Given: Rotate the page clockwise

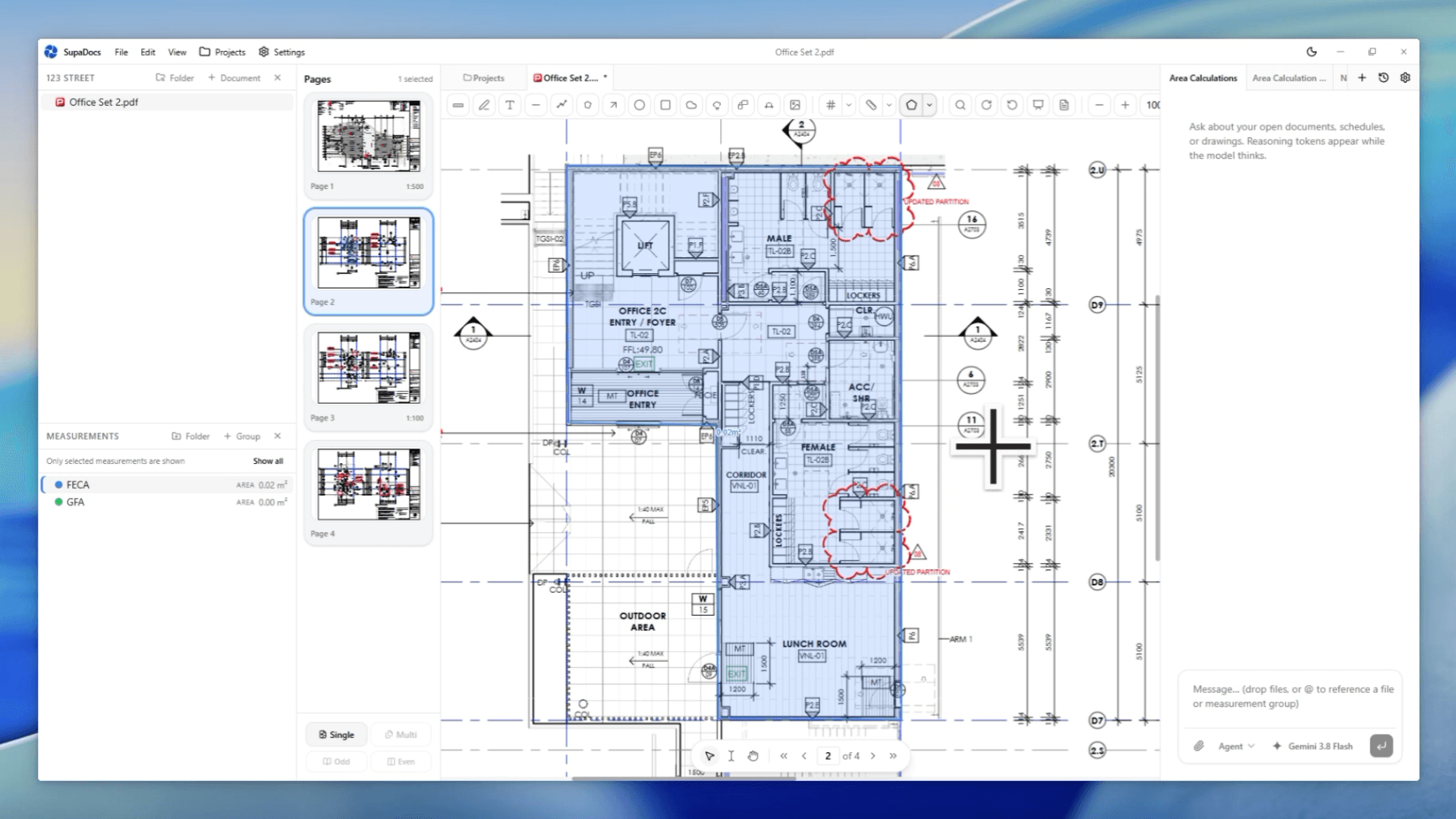Looking at the screenshot, I should click(x=986, y=106).
